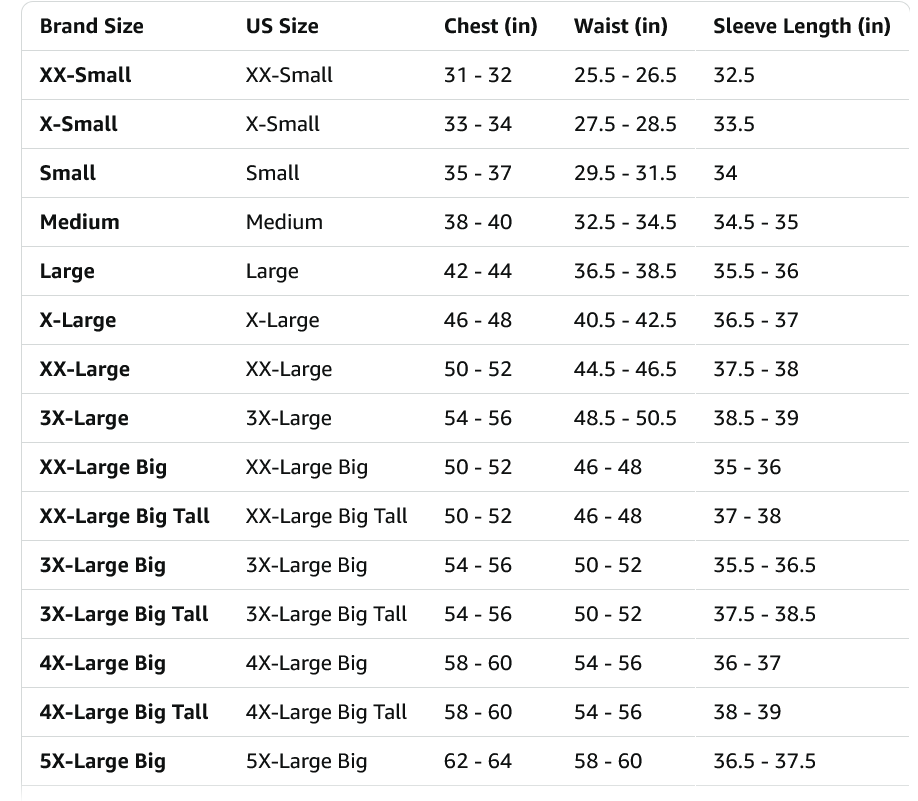This screenshot has height=801, width=918.
Task: Select waist value 40.5 - 42.5
Action: (x=625, y=320)
